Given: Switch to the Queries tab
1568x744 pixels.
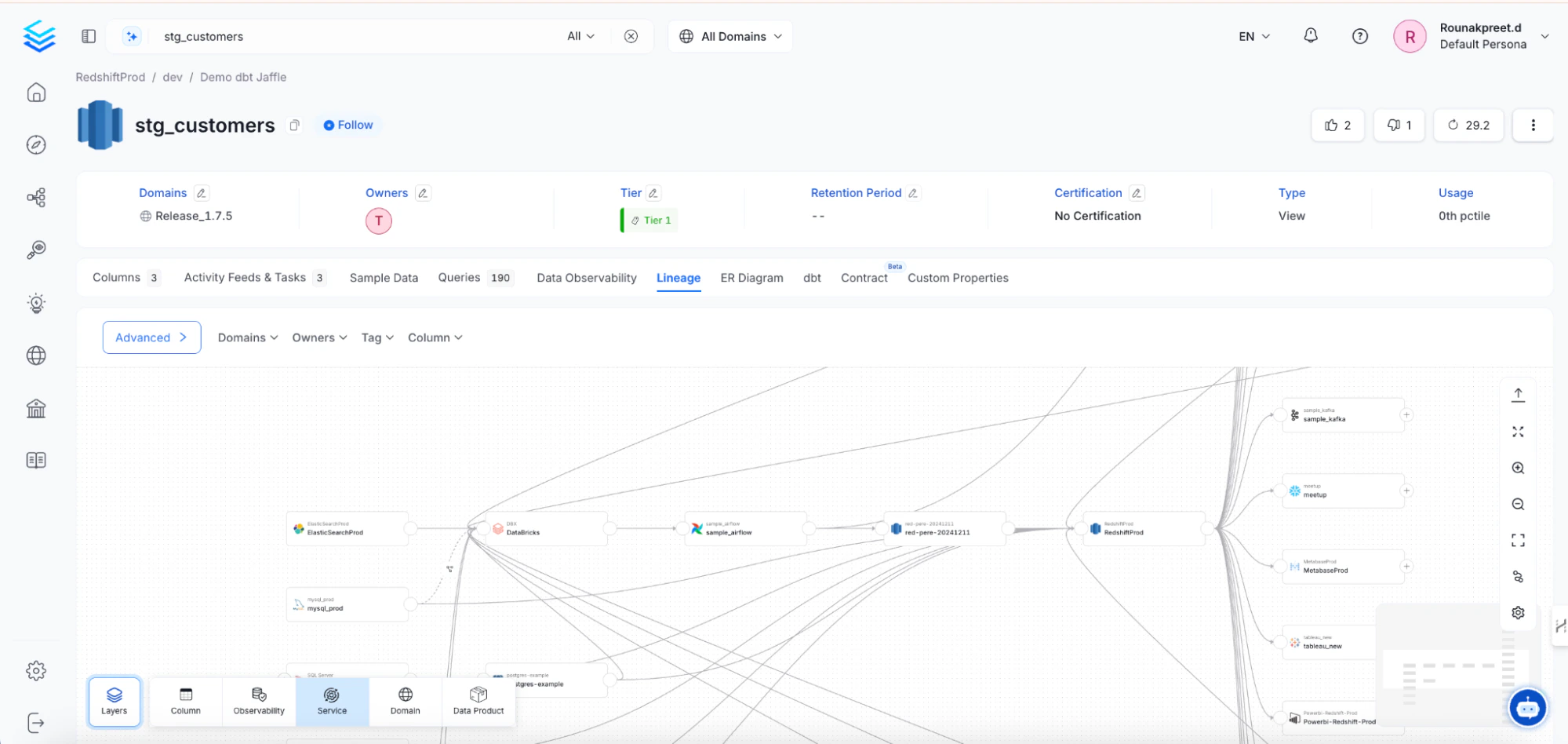Looking at the screenshot, I should [475, 278].
